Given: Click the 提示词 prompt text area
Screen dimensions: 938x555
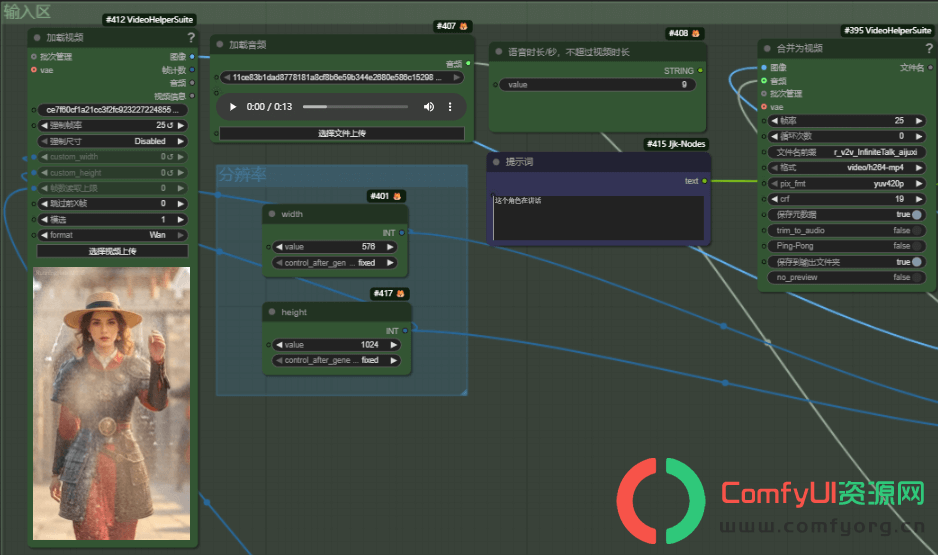Looking at the screenshot, I should coord(598,218).
